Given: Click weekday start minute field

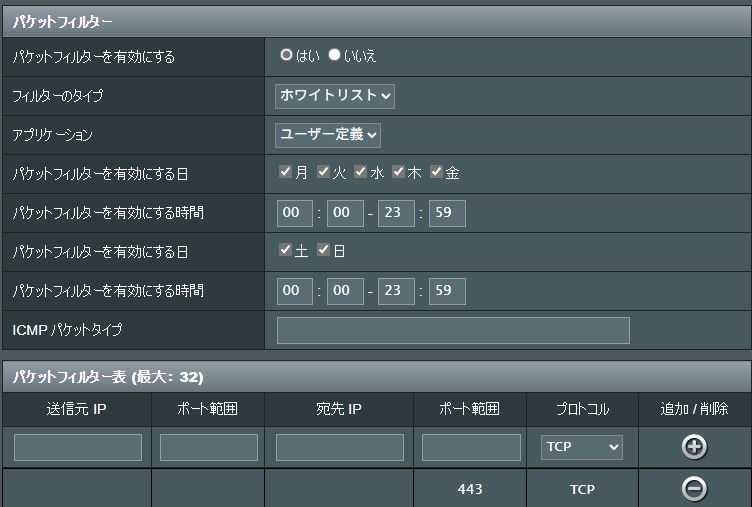Looking at the screenshot, I should click(x=345, y=213).
